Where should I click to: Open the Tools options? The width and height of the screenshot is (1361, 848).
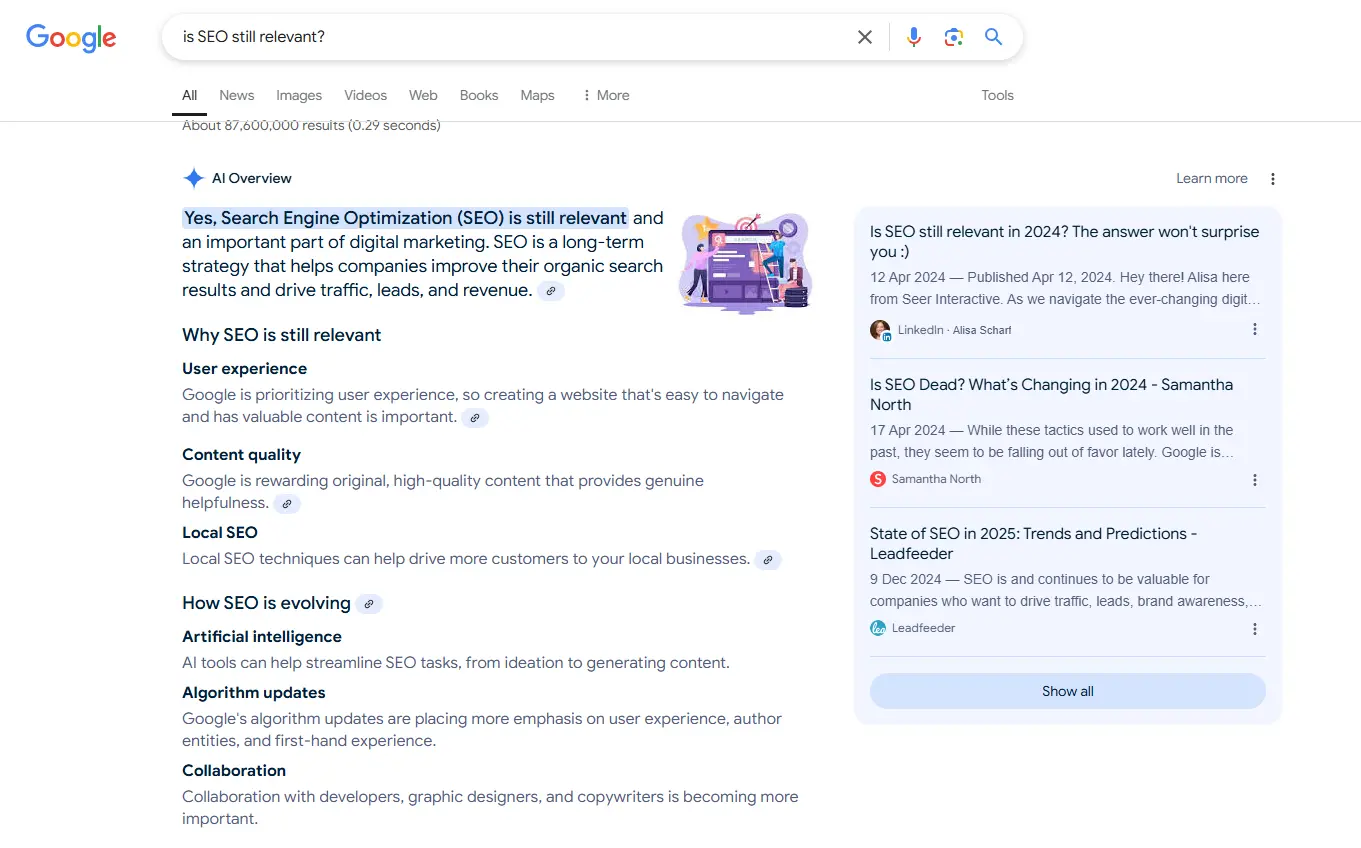[x=997, y=95]
